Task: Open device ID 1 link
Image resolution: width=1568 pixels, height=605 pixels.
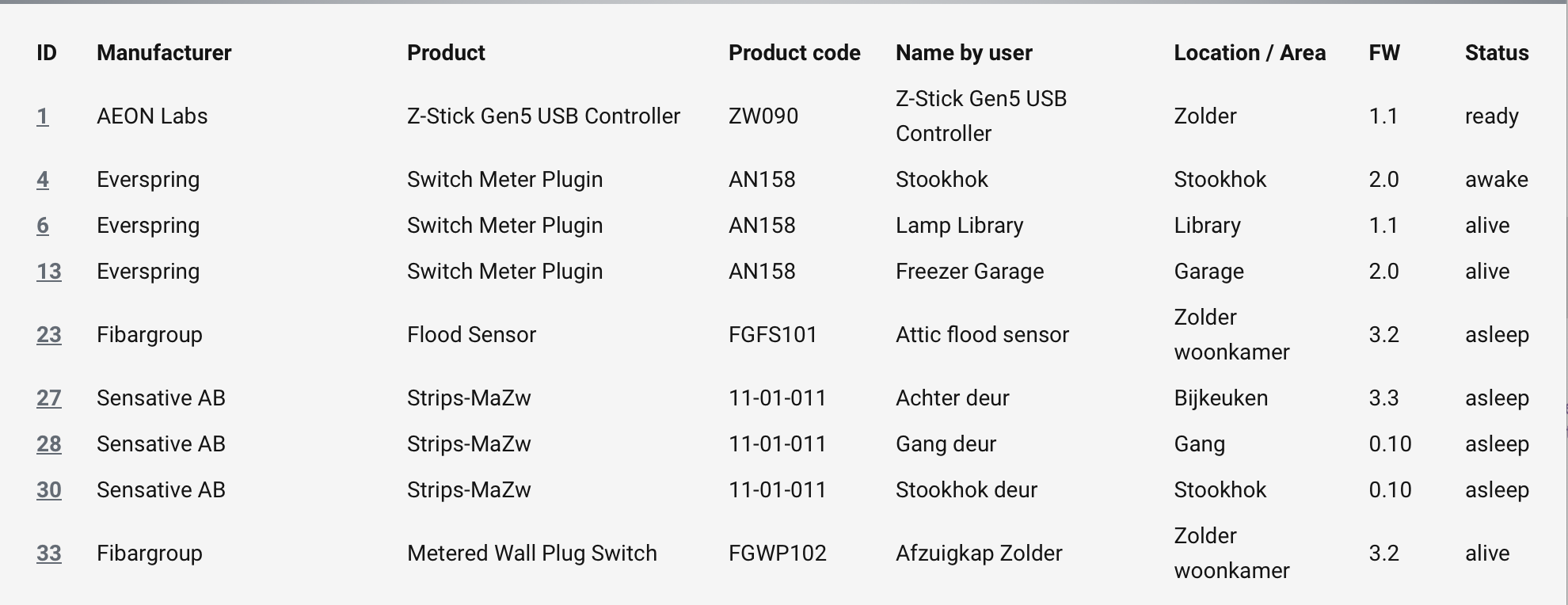Action: (43, 116)
